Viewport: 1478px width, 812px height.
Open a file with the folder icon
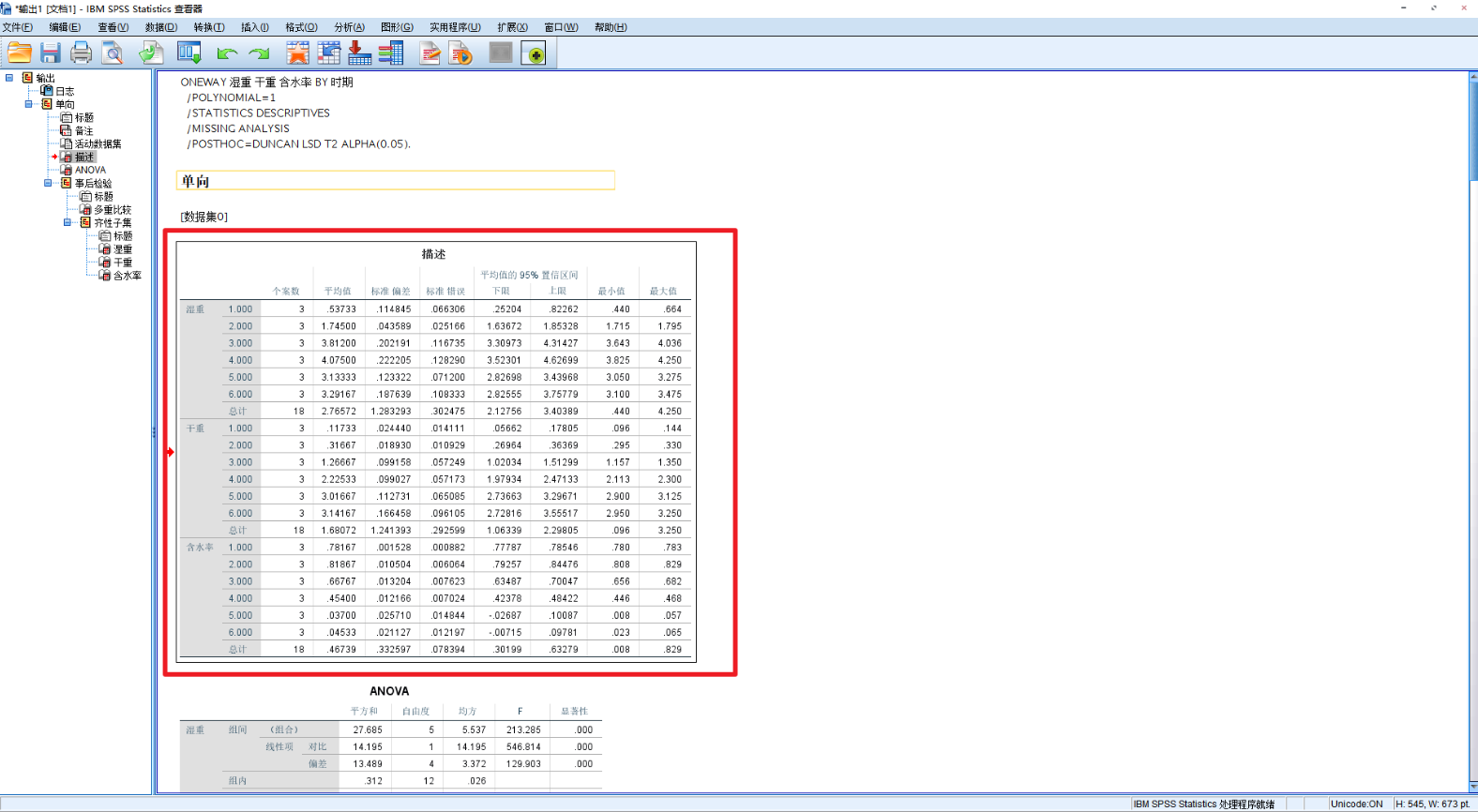(20, 53)
